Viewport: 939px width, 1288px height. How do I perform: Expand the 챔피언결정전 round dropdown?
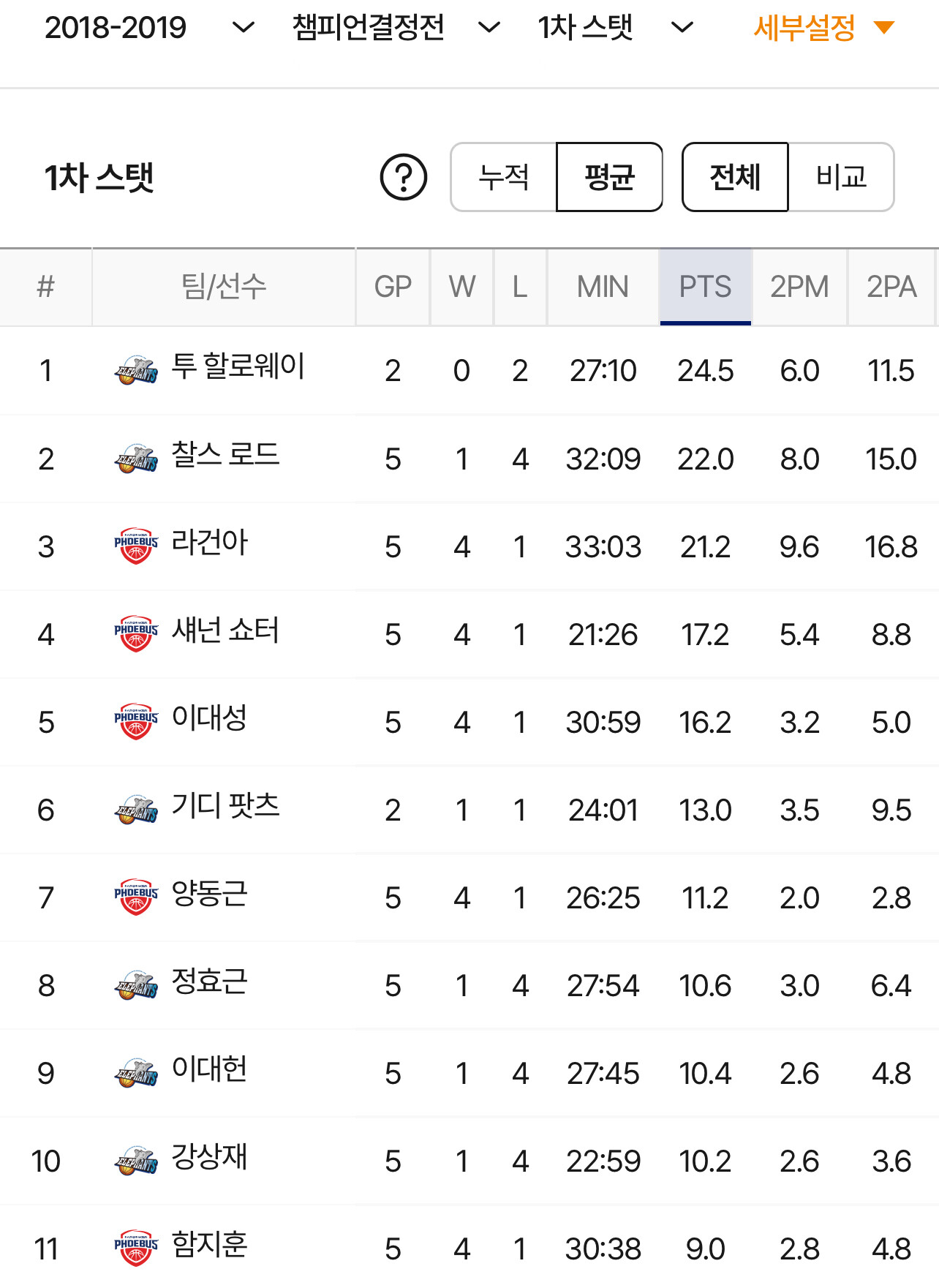click(396, 28)
